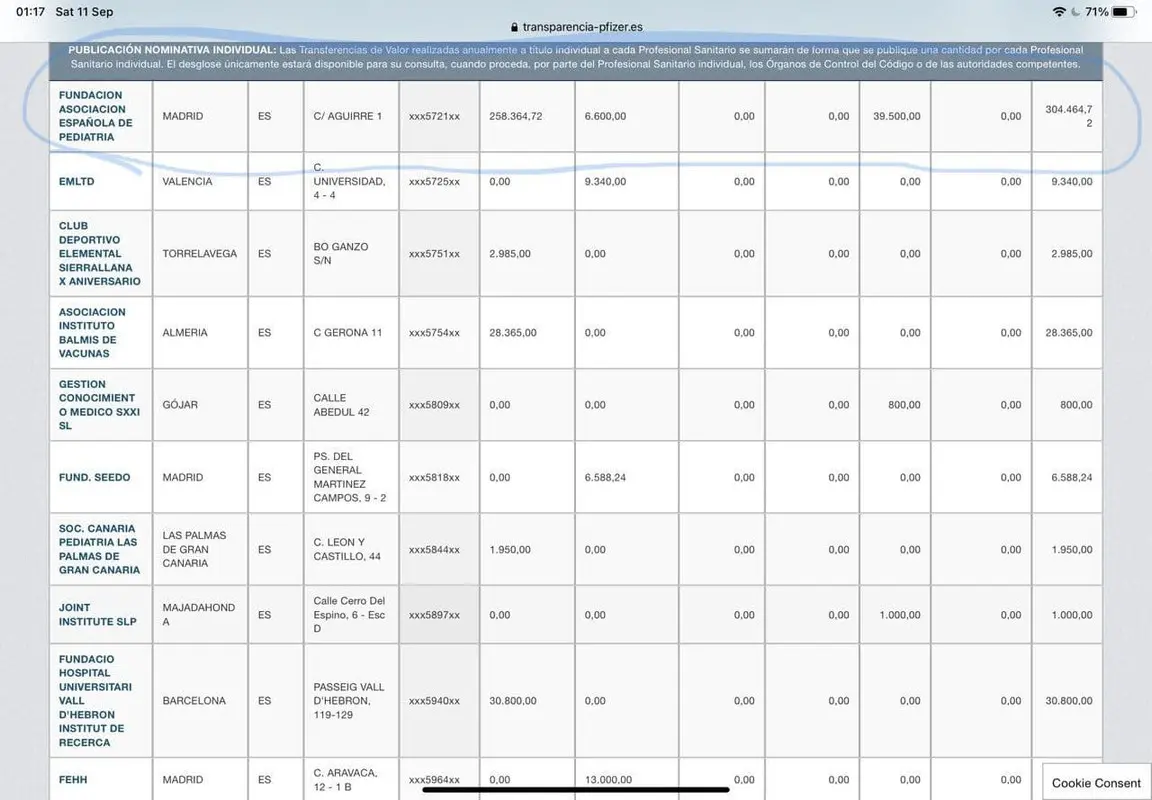Click the MAJADAHONDA city cell

click(x=200, y=615)
